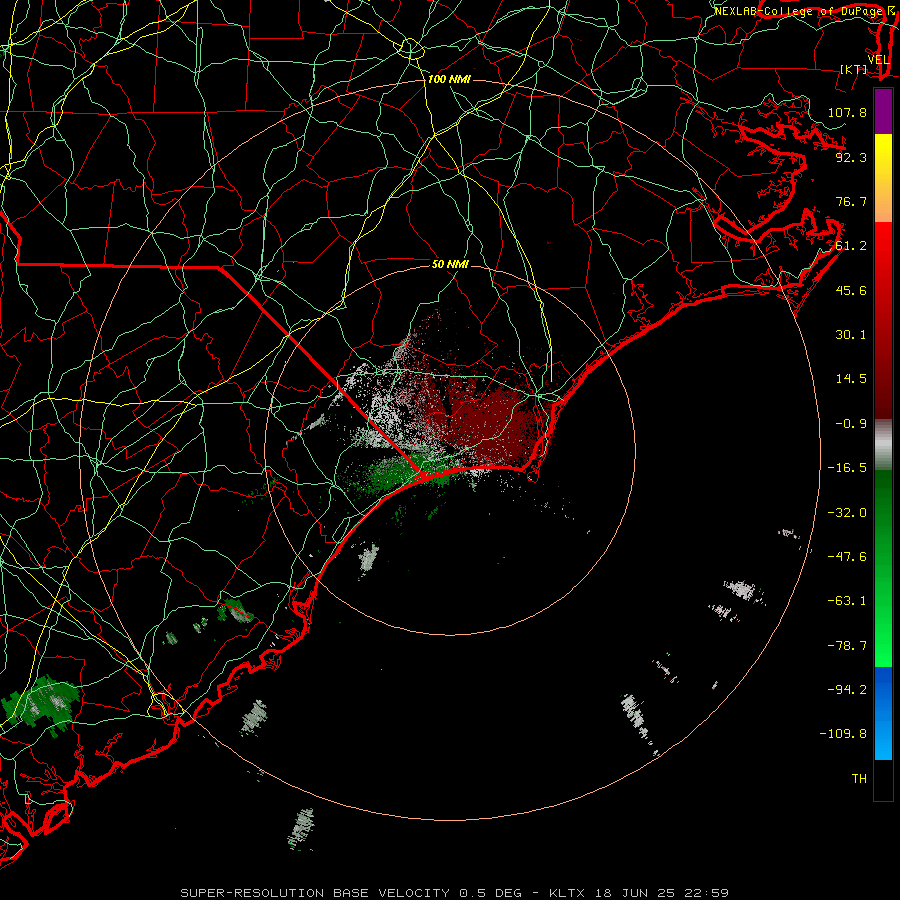Select the -78.7 velocity scale value

(847, 646)
